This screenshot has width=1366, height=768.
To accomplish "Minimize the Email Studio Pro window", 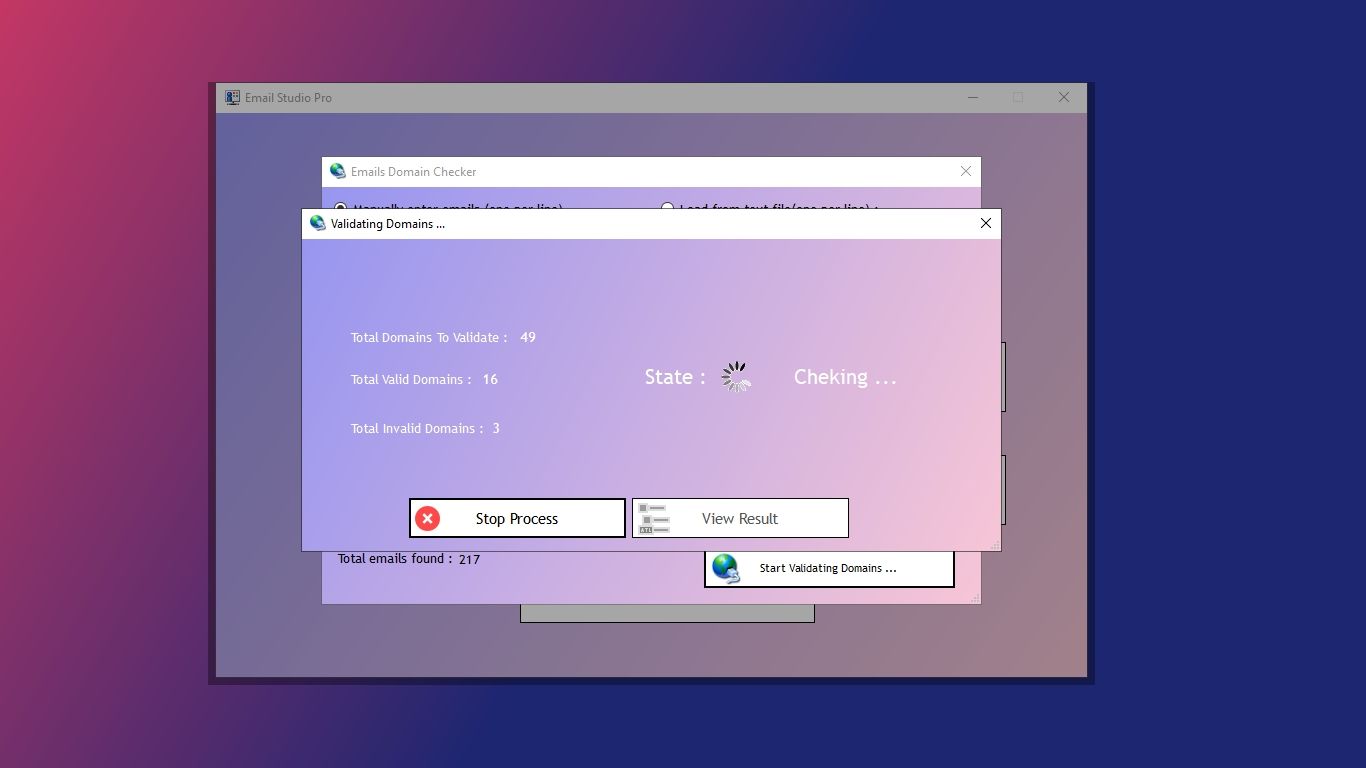I will 973,97.
